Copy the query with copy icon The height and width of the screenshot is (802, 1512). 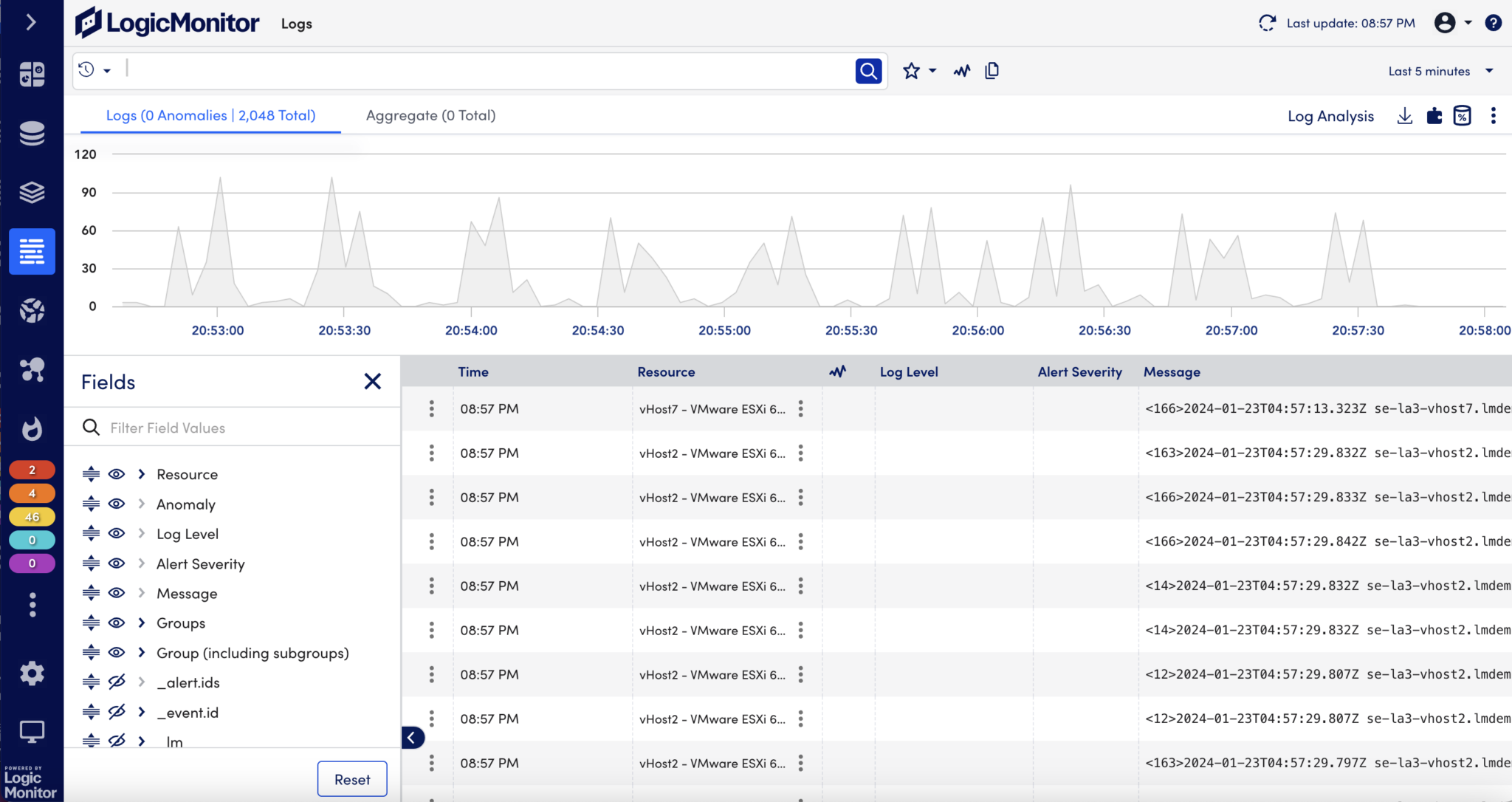click(992, 70)
